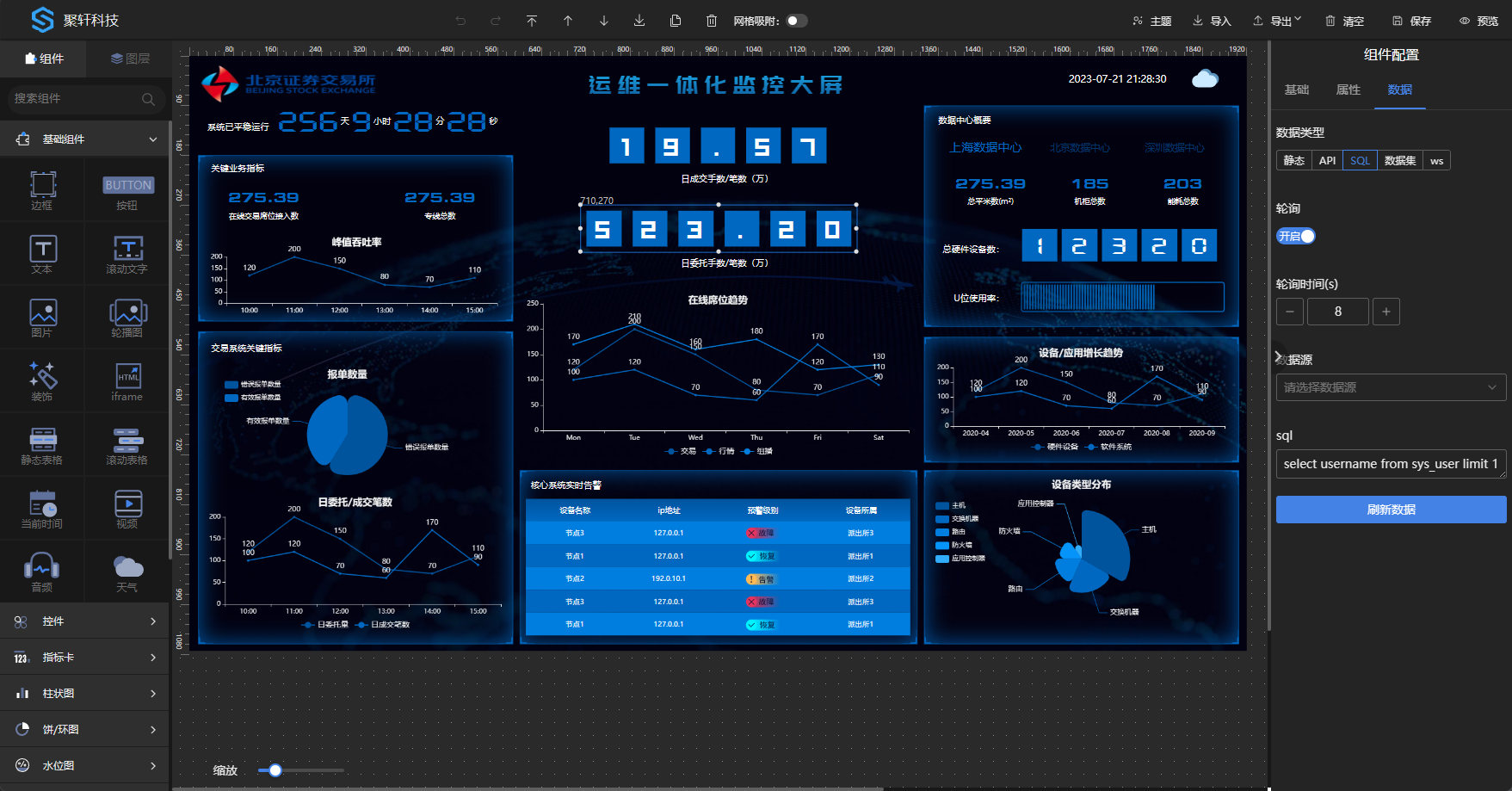Click the 缩放 zoom slider handle

tap(275, 770)
